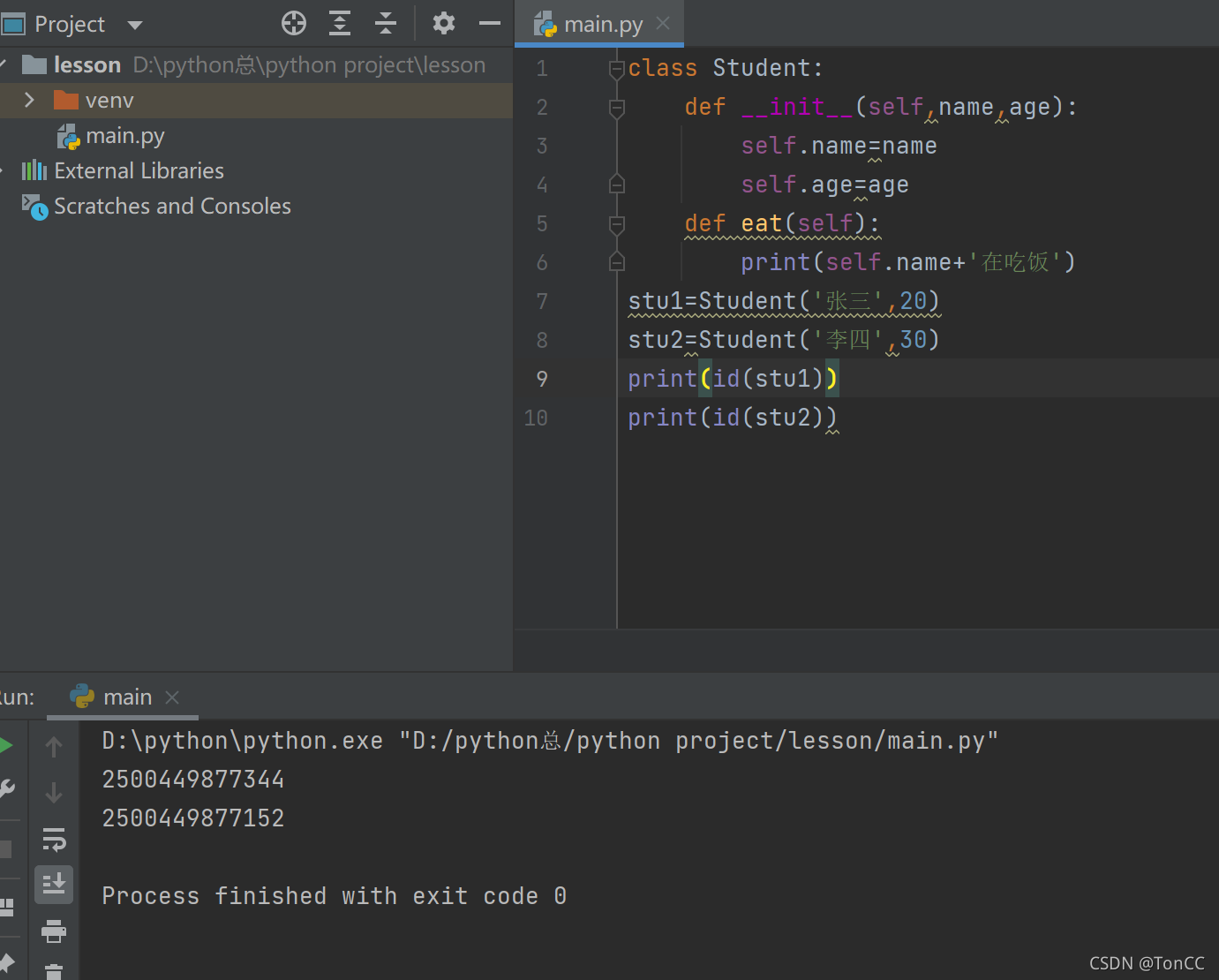1219x980 pixels.
Task: Collapse the class Student fold marker
Action: tap(617, 68)
